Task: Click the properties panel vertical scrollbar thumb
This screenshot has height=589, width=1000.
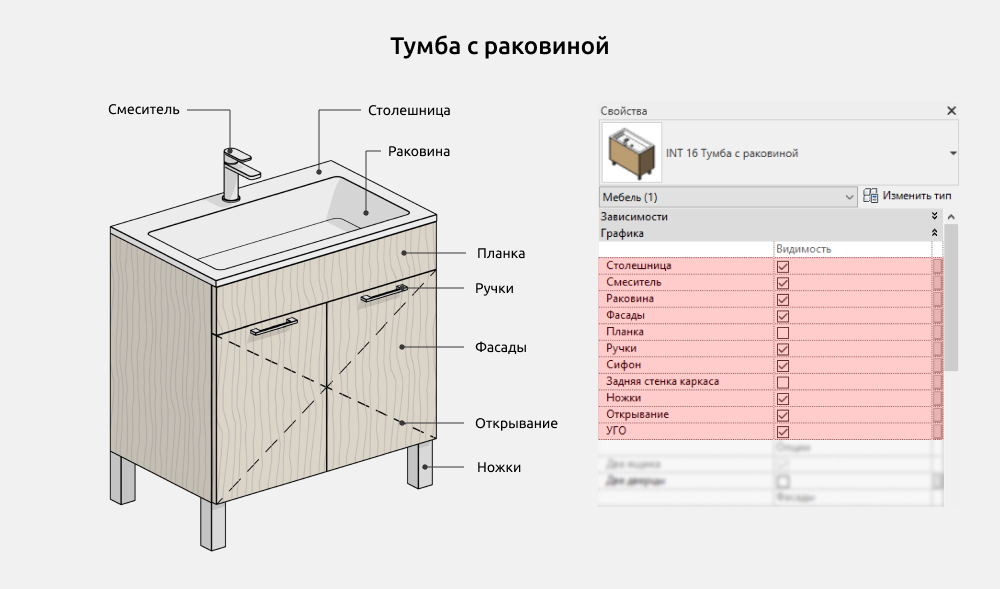Action: click(x=951, y=297)
